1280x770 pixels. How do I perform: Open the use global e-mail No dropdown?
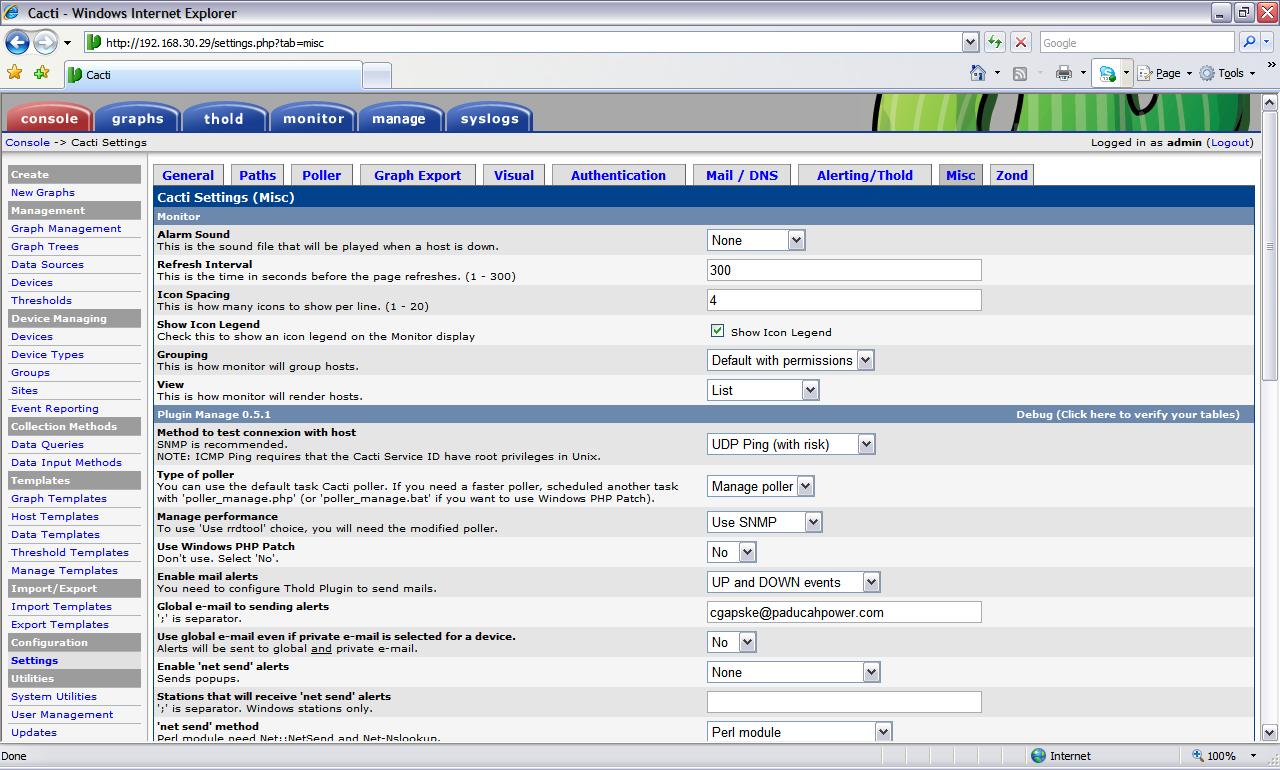click(x=732, y=642)
